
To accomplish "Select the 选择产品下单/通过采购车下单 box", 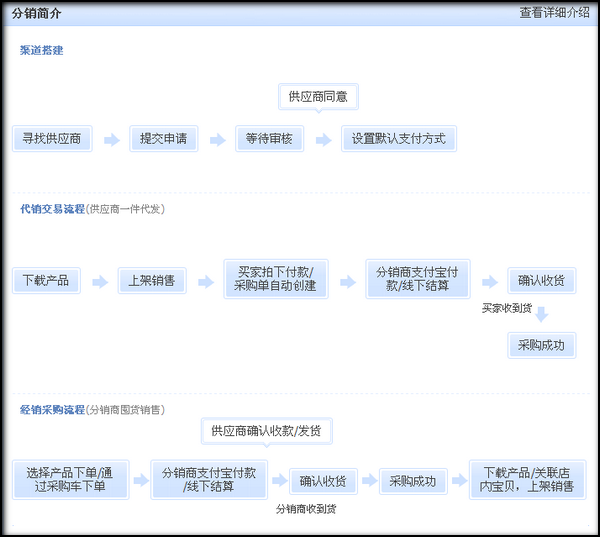I will coord(71,480).
